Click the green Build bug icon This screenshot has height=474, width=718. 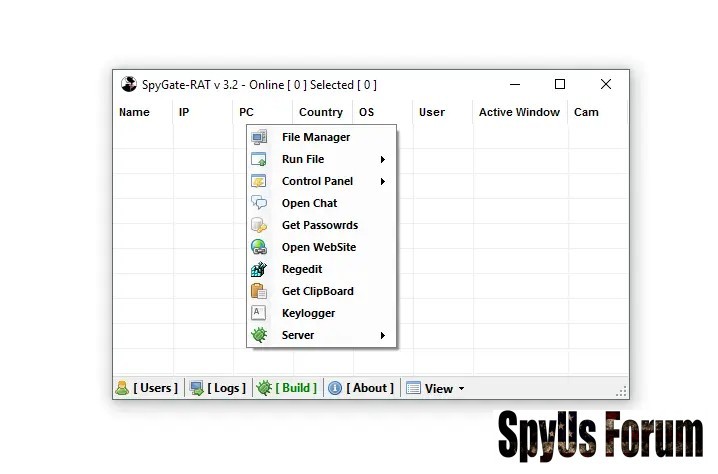click(264, 388)
